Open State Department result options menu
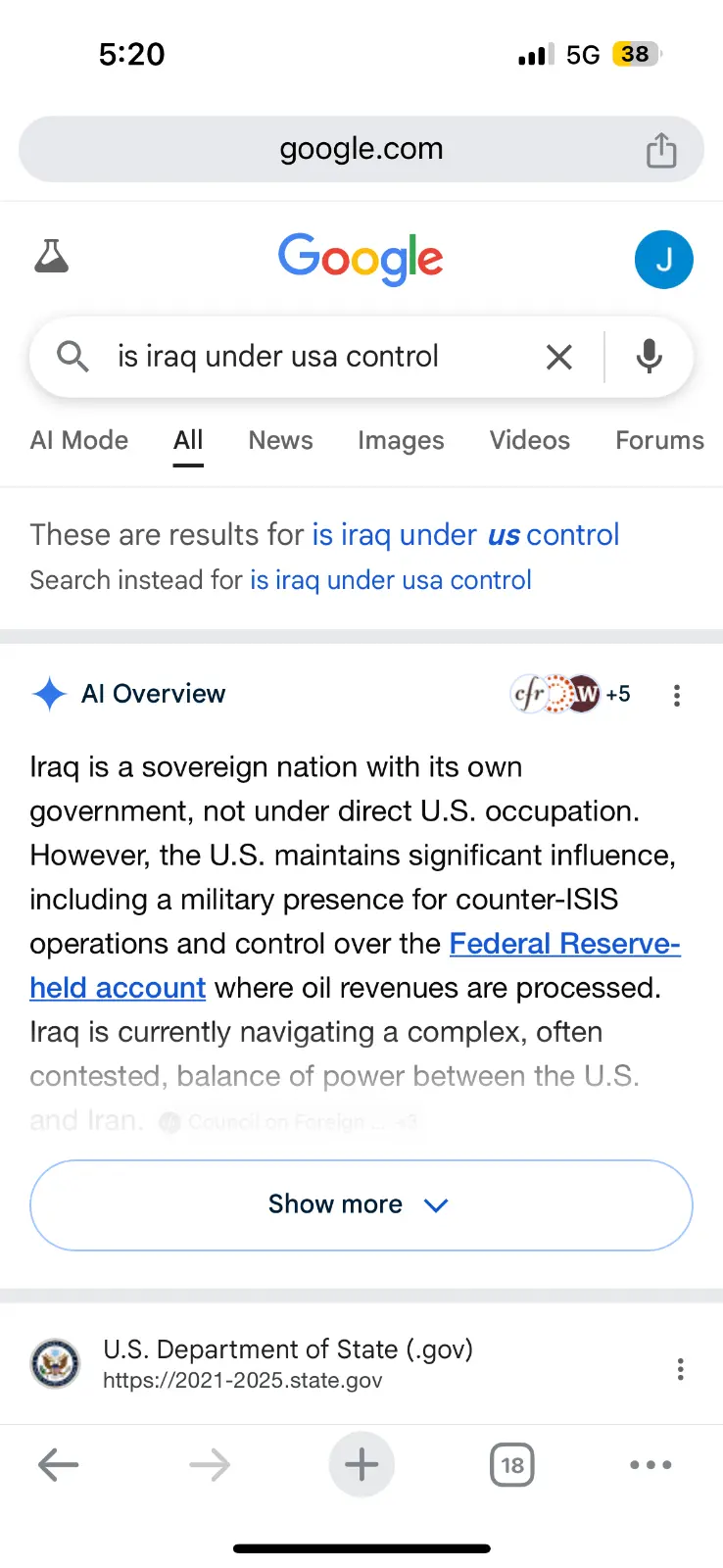The height and width of the screenshot is (1568, 723). [680, 1369]
